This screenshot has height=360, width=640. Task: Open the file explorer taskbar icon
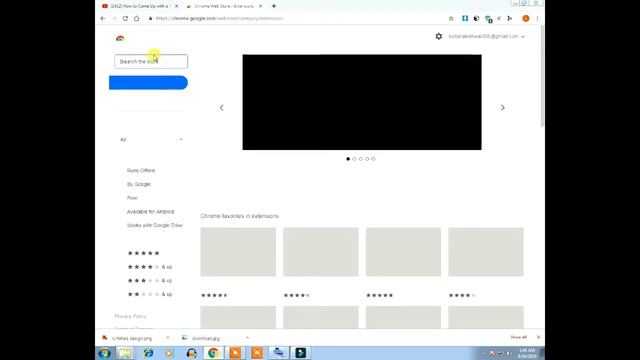point(125,353)
